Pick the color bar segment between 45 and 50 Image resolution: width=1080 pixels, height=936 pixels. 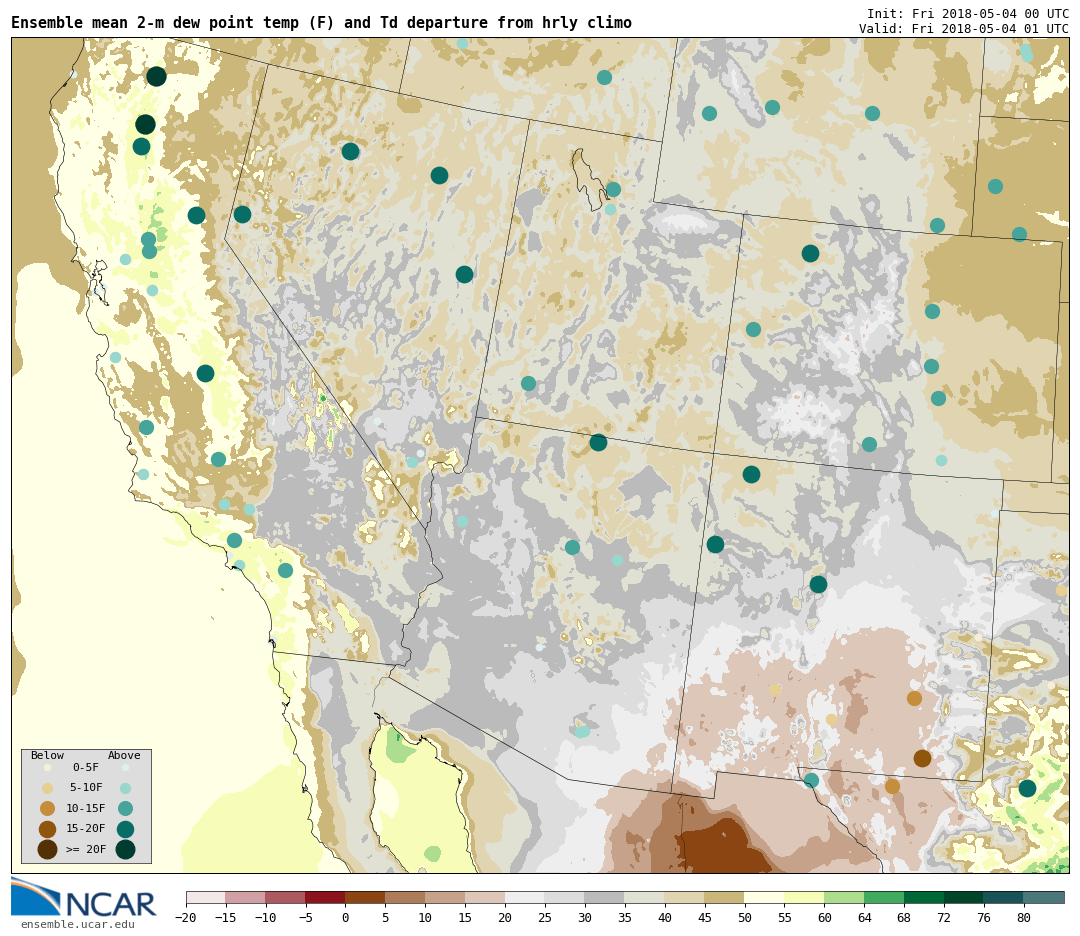(x=724, y=897)
